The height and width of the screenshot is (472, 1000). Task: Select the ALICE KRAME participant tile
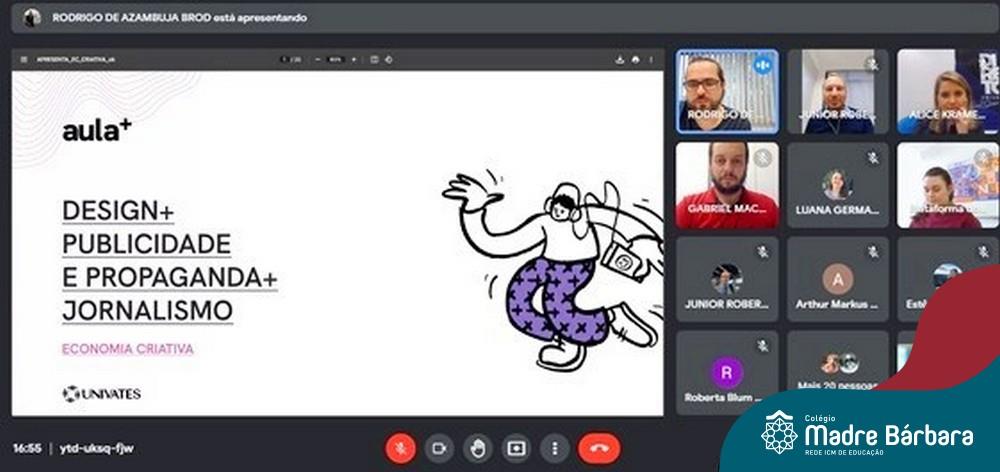click(x=948, y=91)
